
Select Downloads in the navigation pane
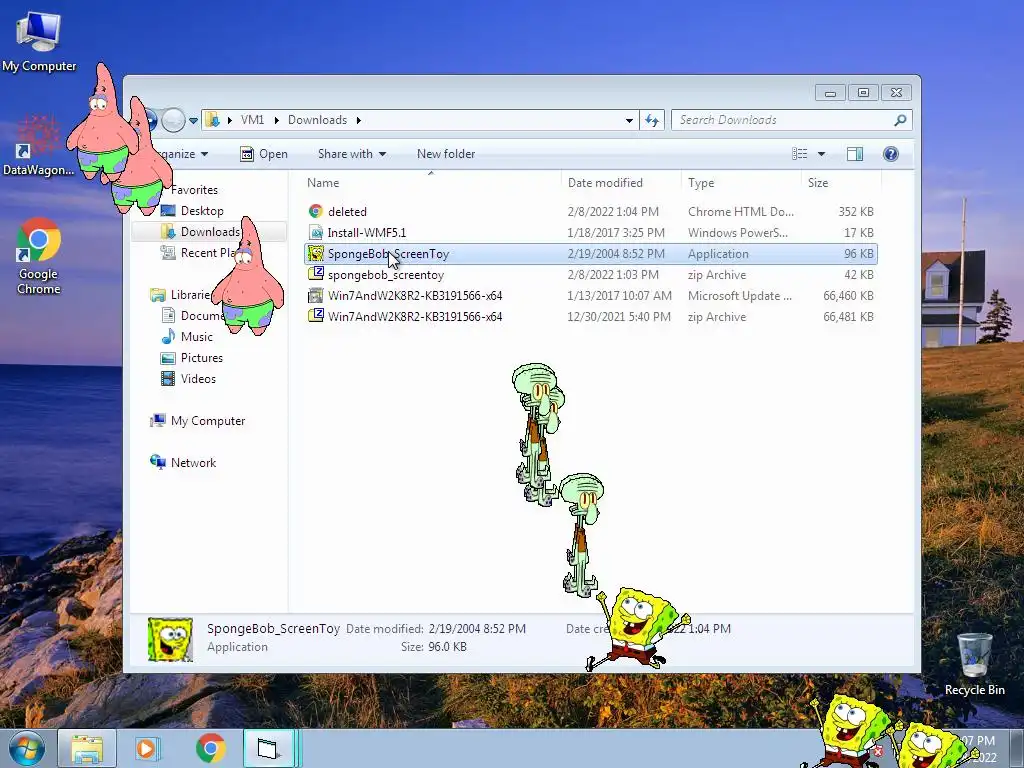210,232
